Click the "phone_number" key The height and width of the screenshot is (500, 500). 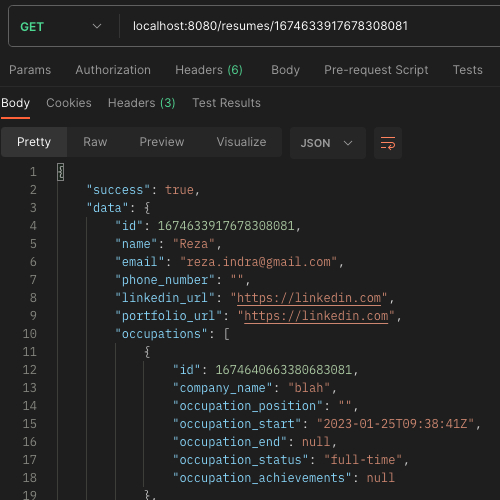165,280
